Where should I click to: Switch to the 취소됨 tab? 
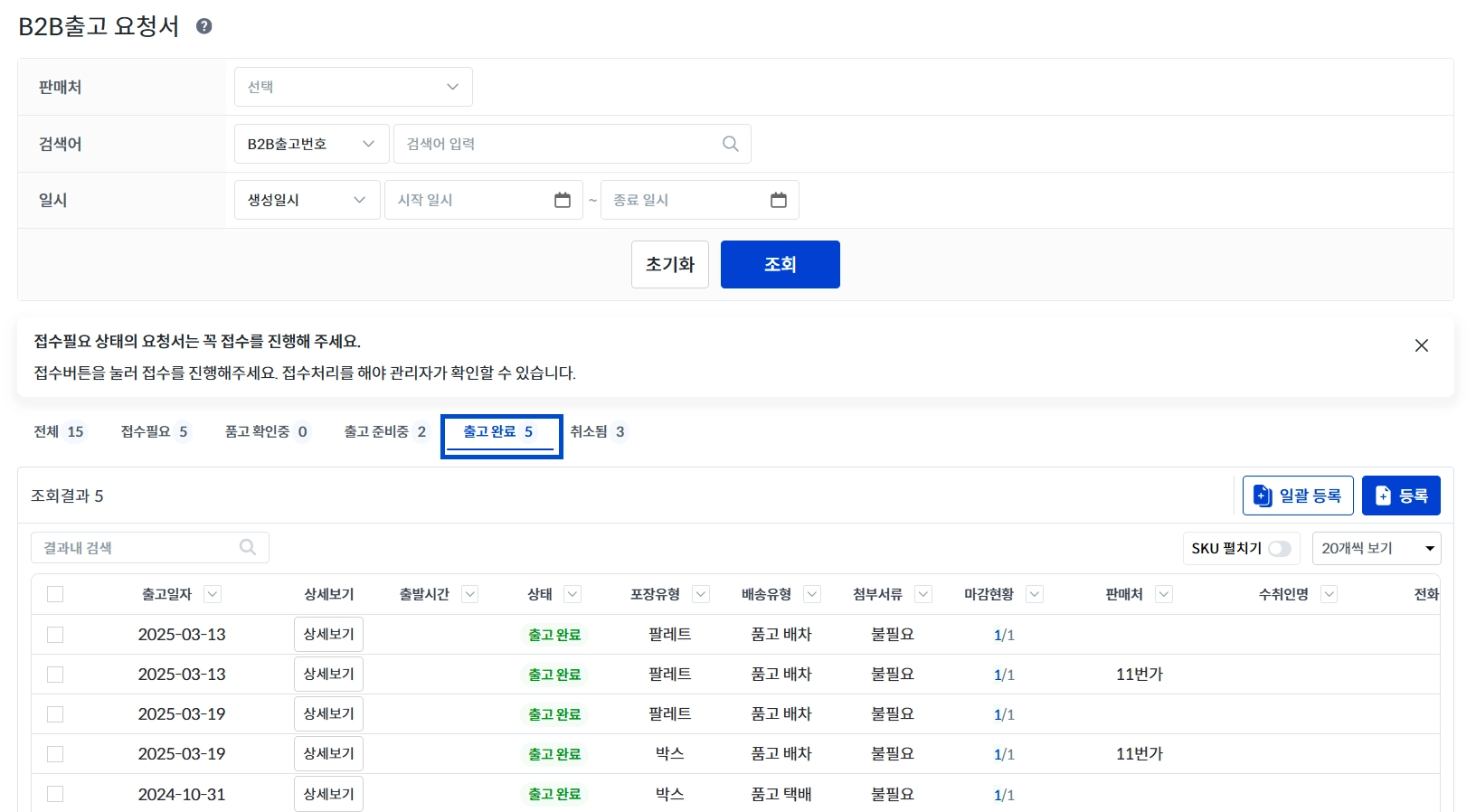[x=597, y=432]
